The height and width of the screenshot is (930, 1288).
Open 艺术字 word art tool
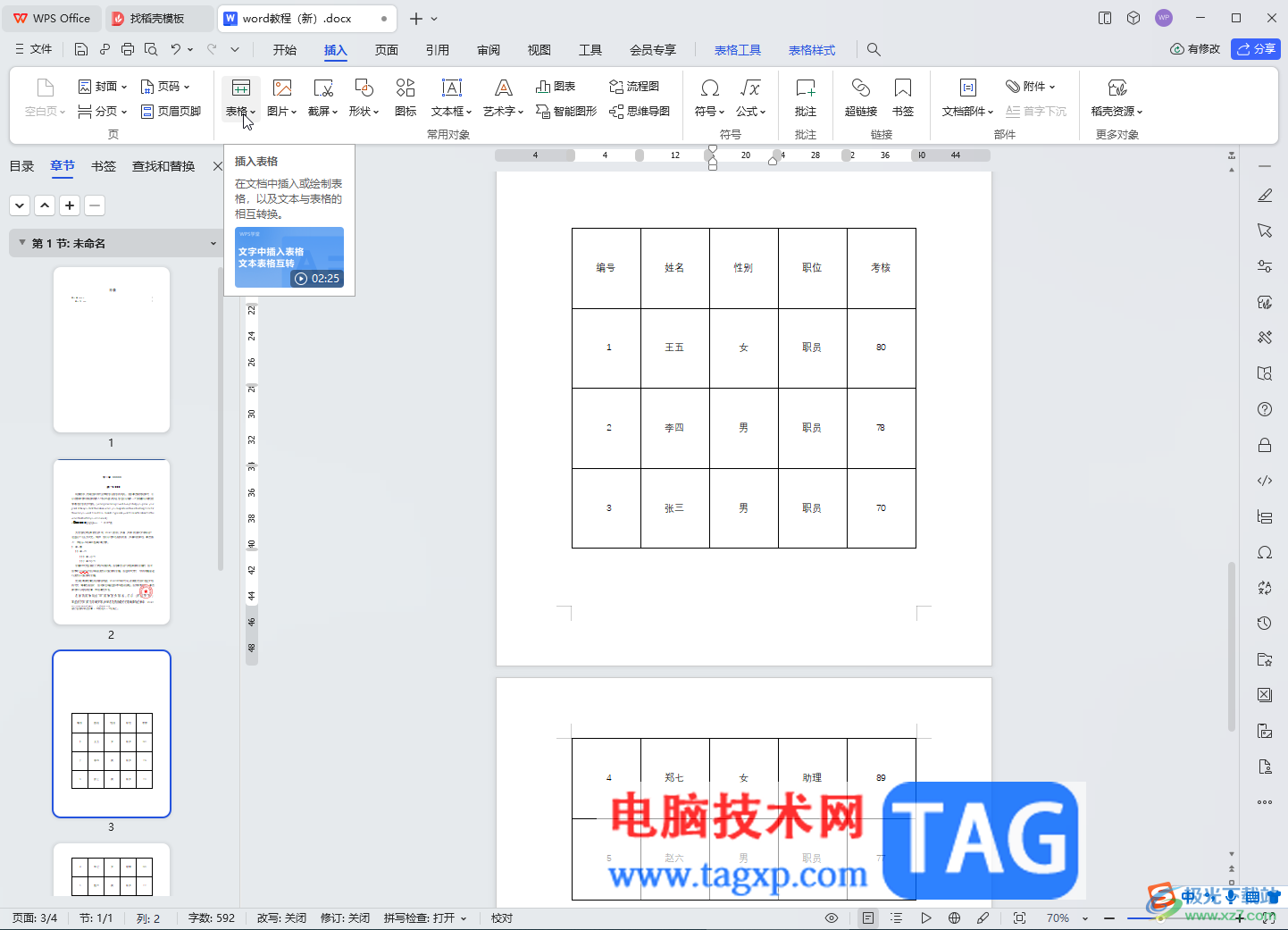tap(503, 98)
